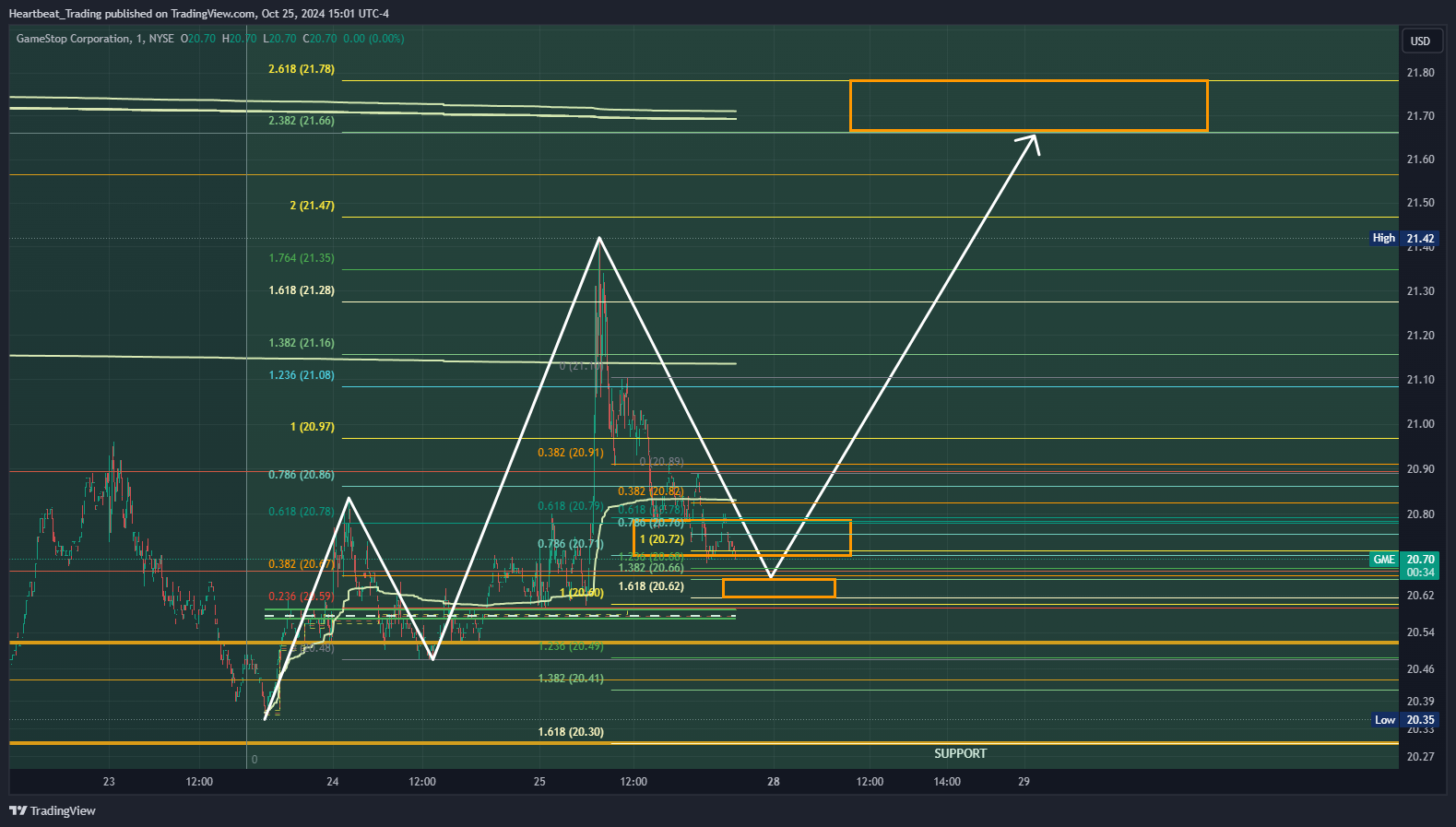The image size is (1456, 827).
Task: Click the 1.382 (21.16) Fibonacci label
Action: [302, 343]
